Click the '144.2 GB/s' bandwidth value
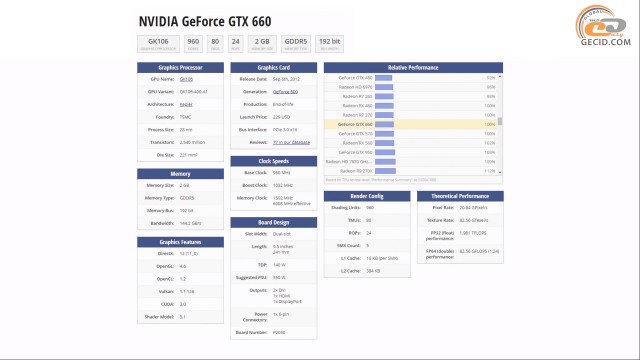 pyautogui.click(x=190, y=223)
